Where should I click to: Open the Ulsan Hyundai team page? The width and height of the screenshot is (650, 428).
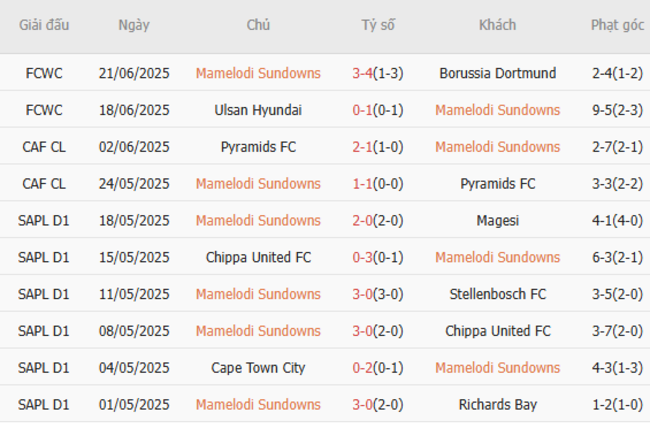(258, 110)
